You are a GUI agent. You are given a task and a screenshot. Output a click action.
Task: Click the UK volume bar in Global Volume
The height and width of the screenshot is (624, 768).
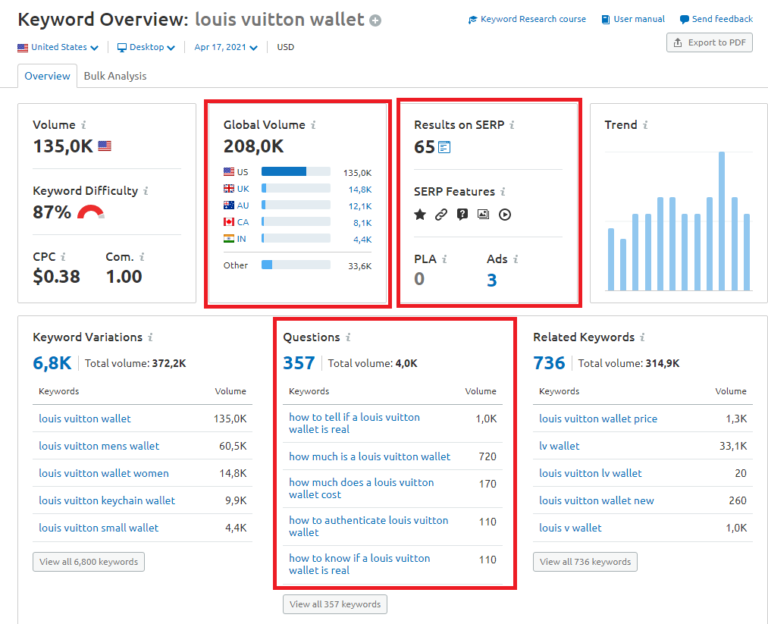tap(296, 188)
